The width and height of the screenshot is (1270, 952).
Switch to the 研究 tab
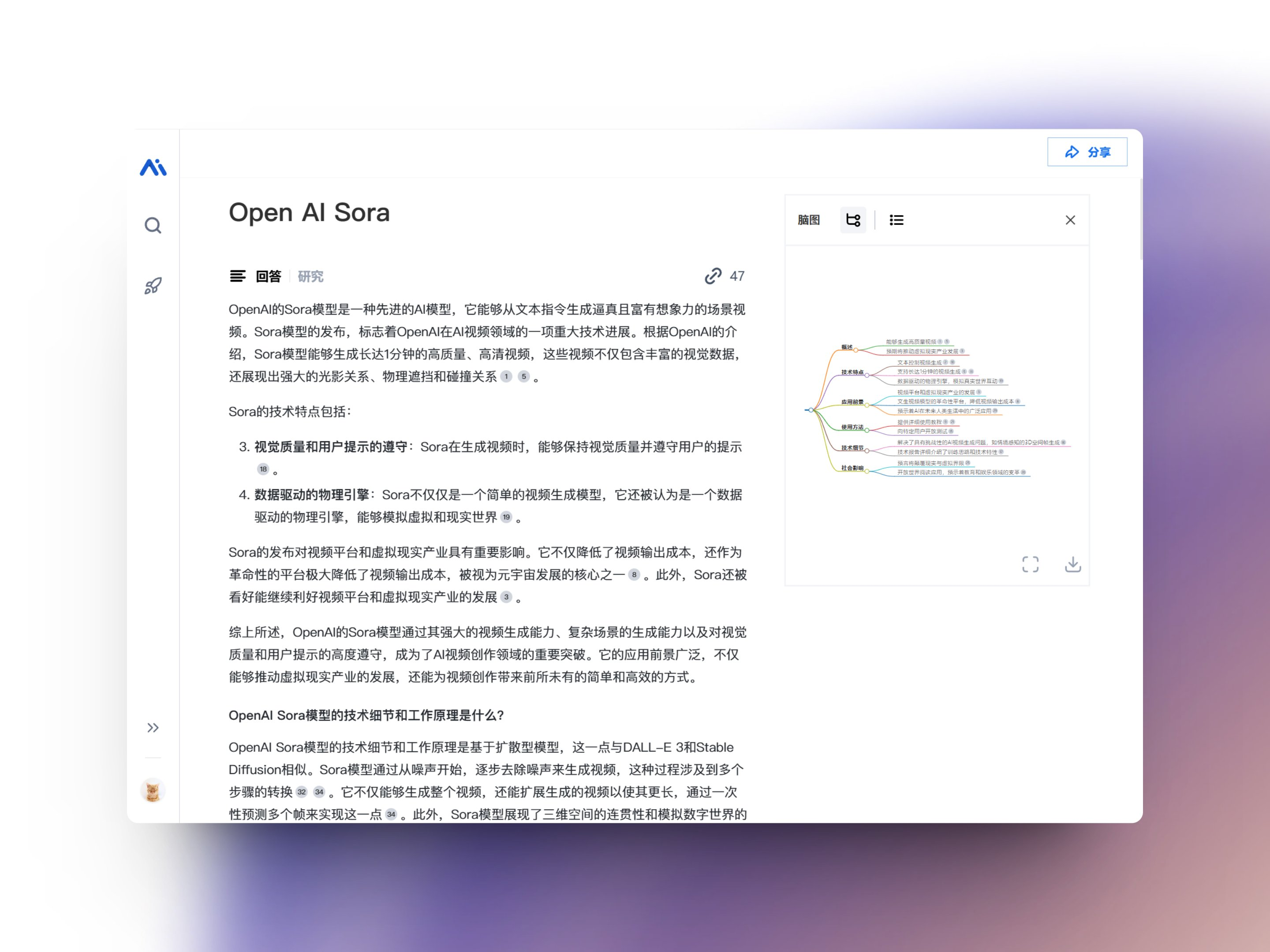(x=310, y=277)
